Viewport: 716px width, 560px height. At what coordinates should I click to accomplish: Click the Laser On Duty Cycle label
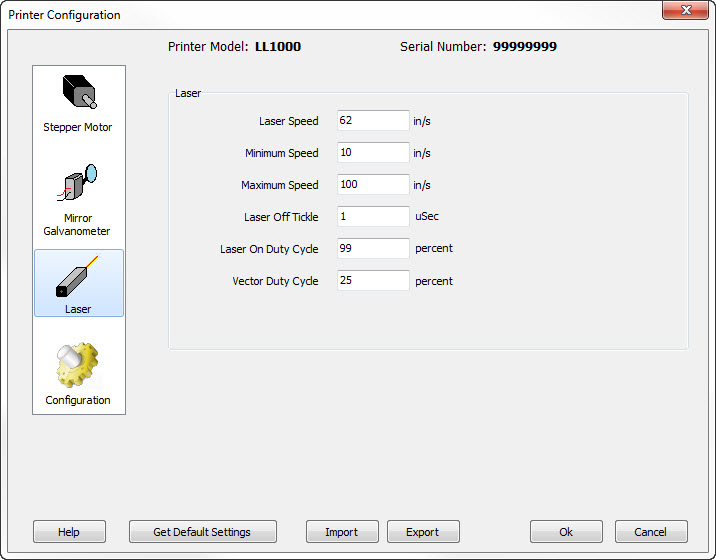[x=269, y=249]
